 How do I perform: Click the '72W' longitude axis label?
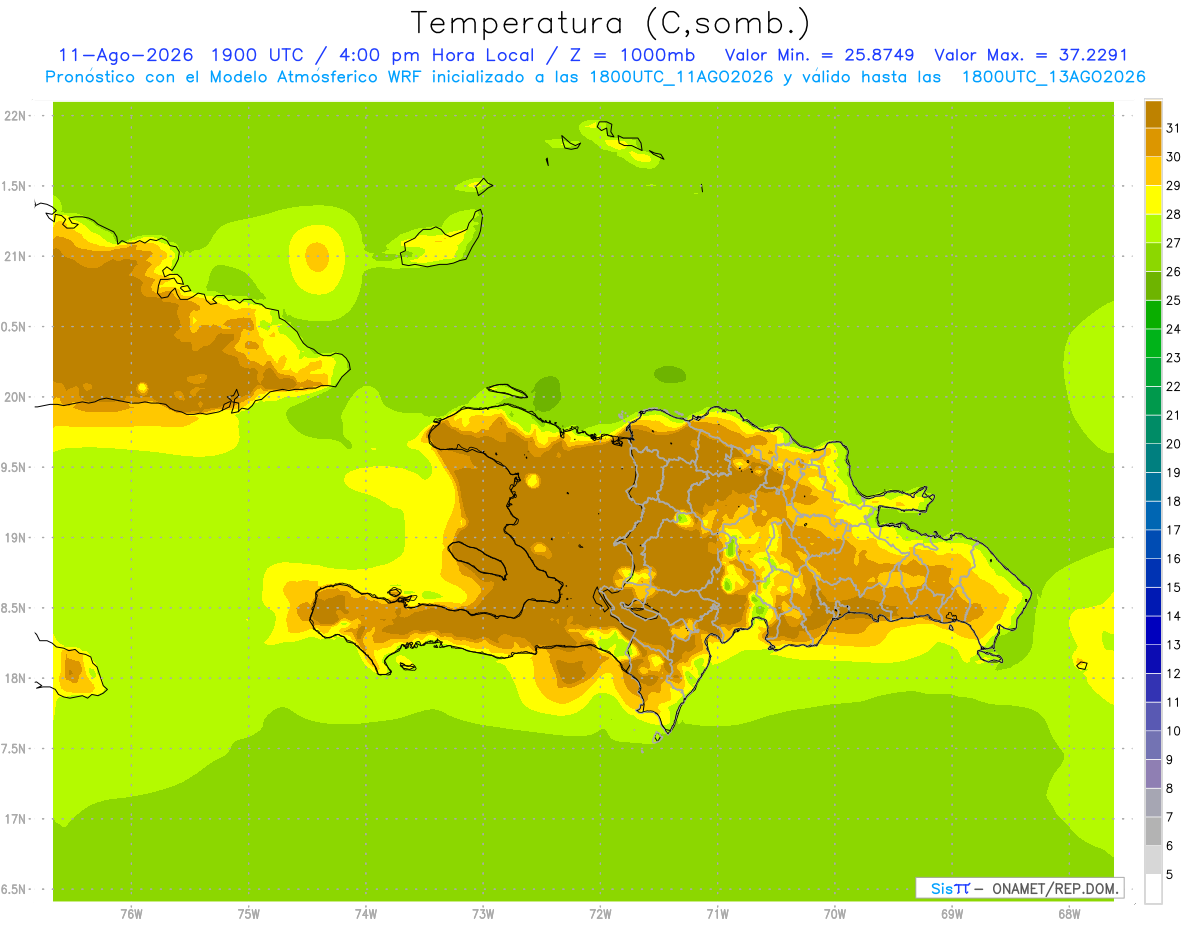pos(600,914)
